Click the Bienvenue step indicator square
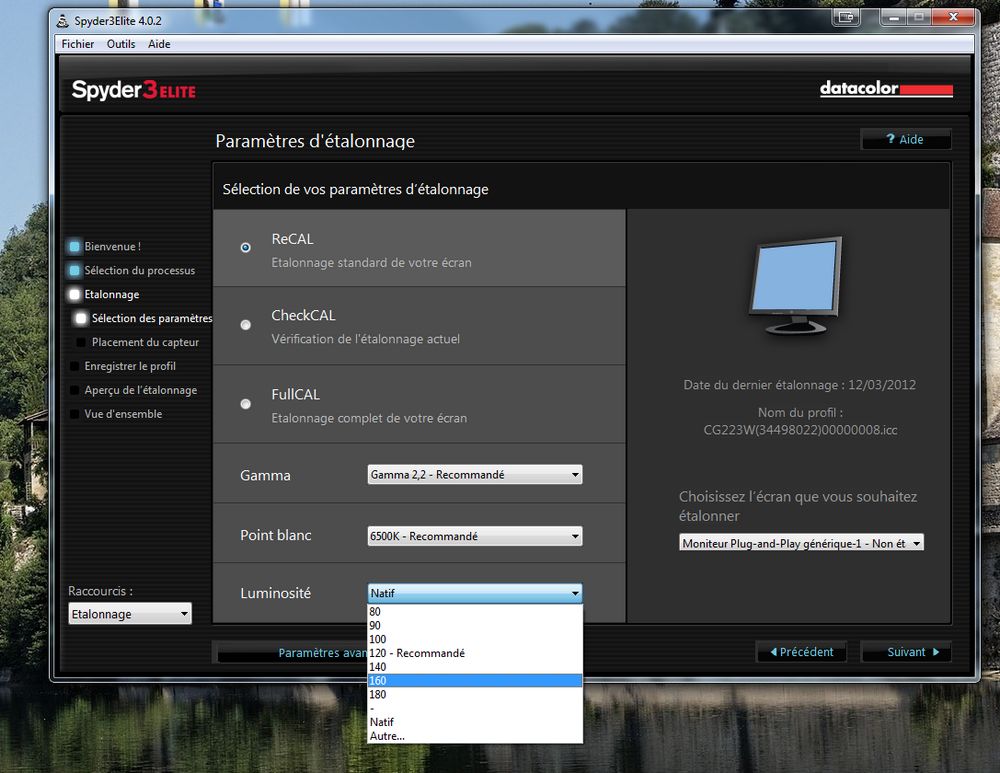The height and width of the screenshot is (773, 1000). (x=75, y=246)
